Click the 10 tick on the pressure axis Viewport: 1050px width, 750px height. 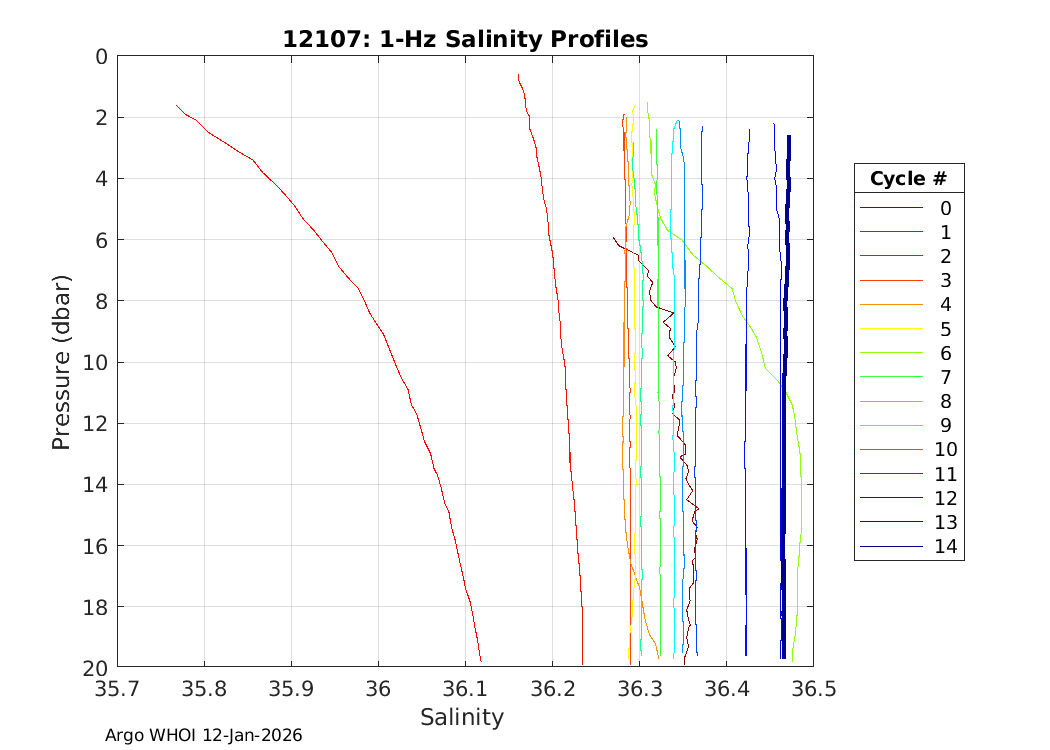95,362
